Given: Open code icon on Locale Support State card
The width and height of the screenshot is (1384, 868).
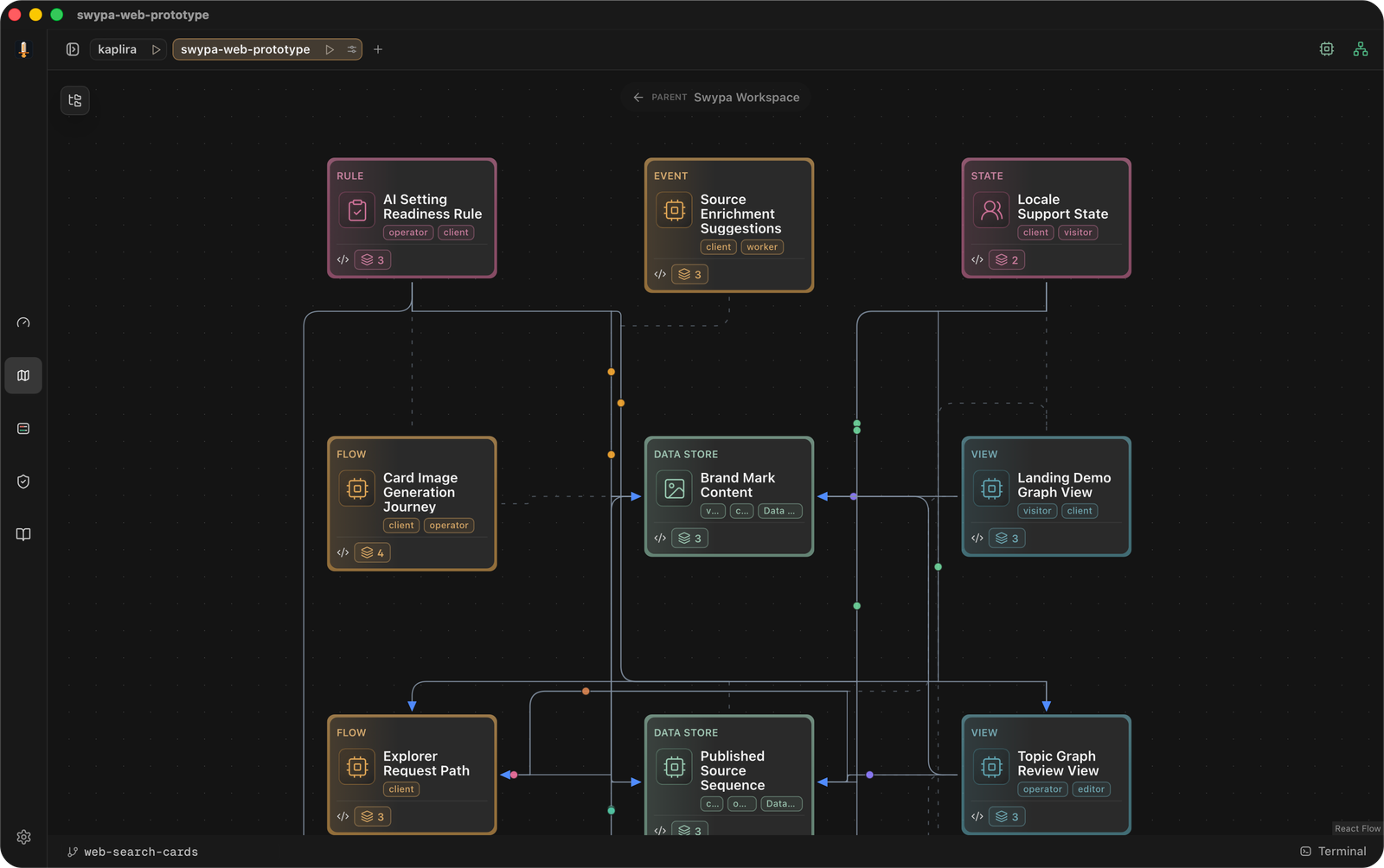Looking at the screenshot, I should point(977,259).
